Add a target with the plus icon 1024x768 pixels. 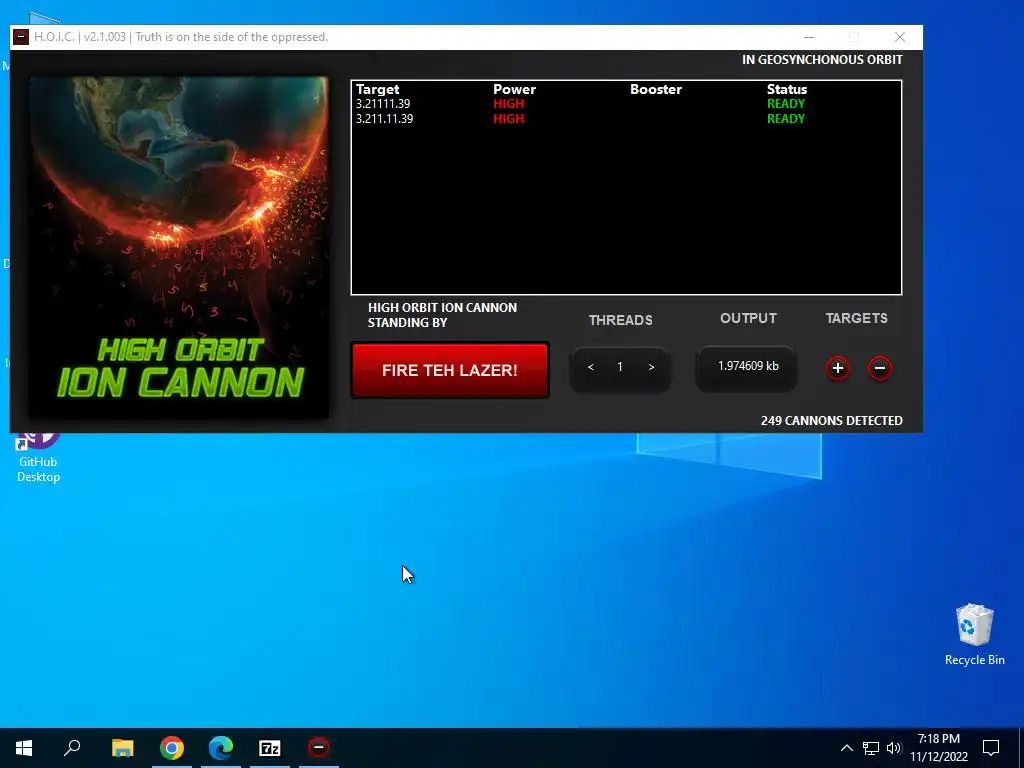[838, 368]
